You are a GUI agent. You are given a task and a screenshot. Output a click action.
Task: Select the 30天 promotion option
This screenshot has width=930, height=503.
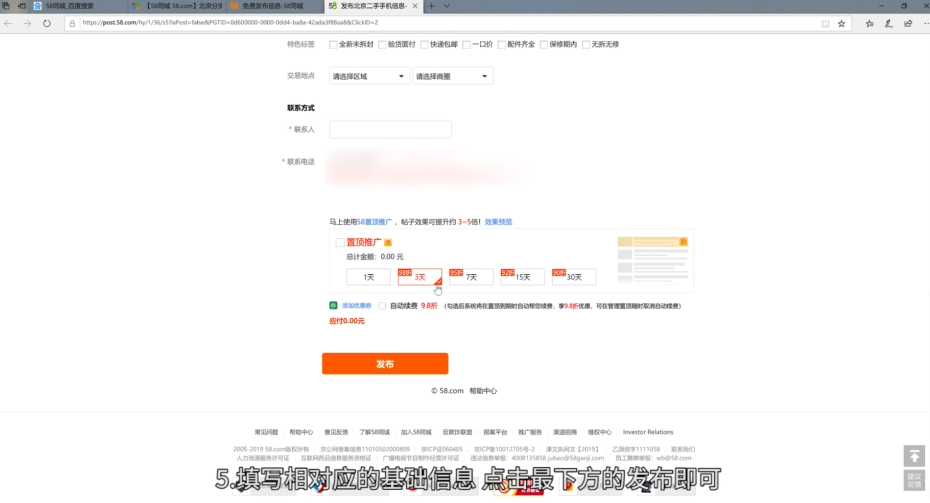(574, 277)
